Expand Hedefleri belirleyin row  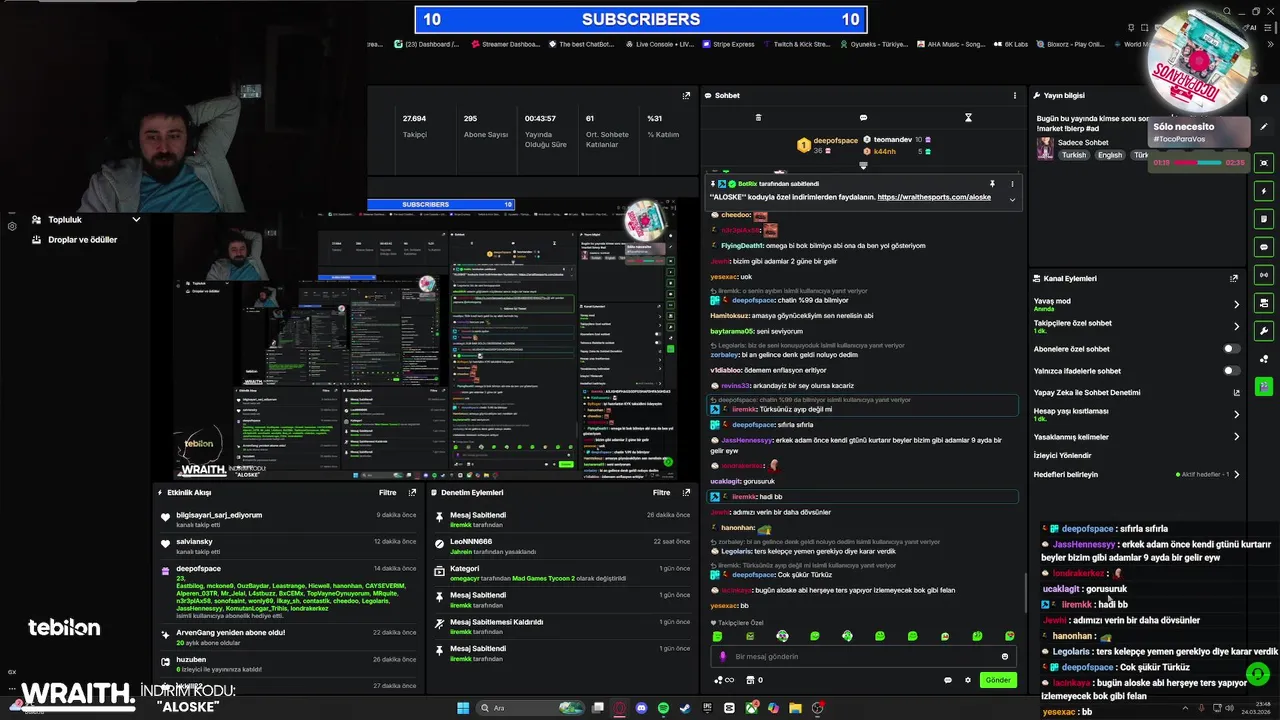[1136, 474]
